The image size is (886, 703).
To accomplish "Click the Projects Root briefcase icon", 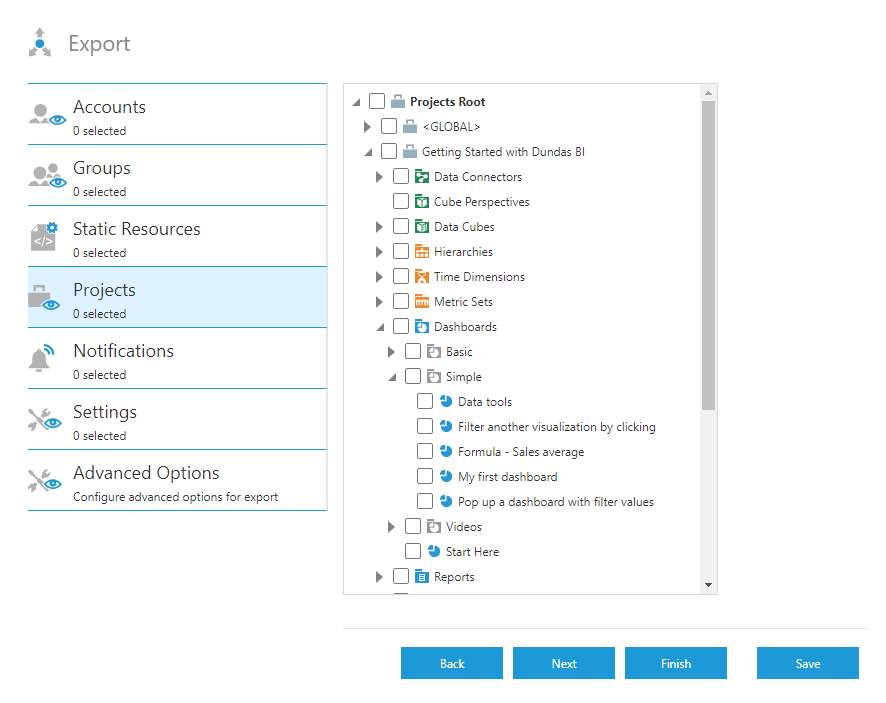I will coord(398,102).
